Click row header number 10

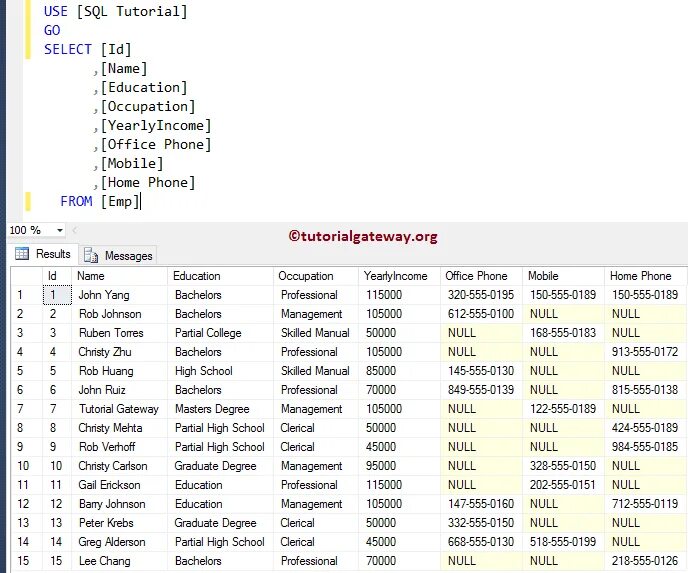tap(27, 466)
